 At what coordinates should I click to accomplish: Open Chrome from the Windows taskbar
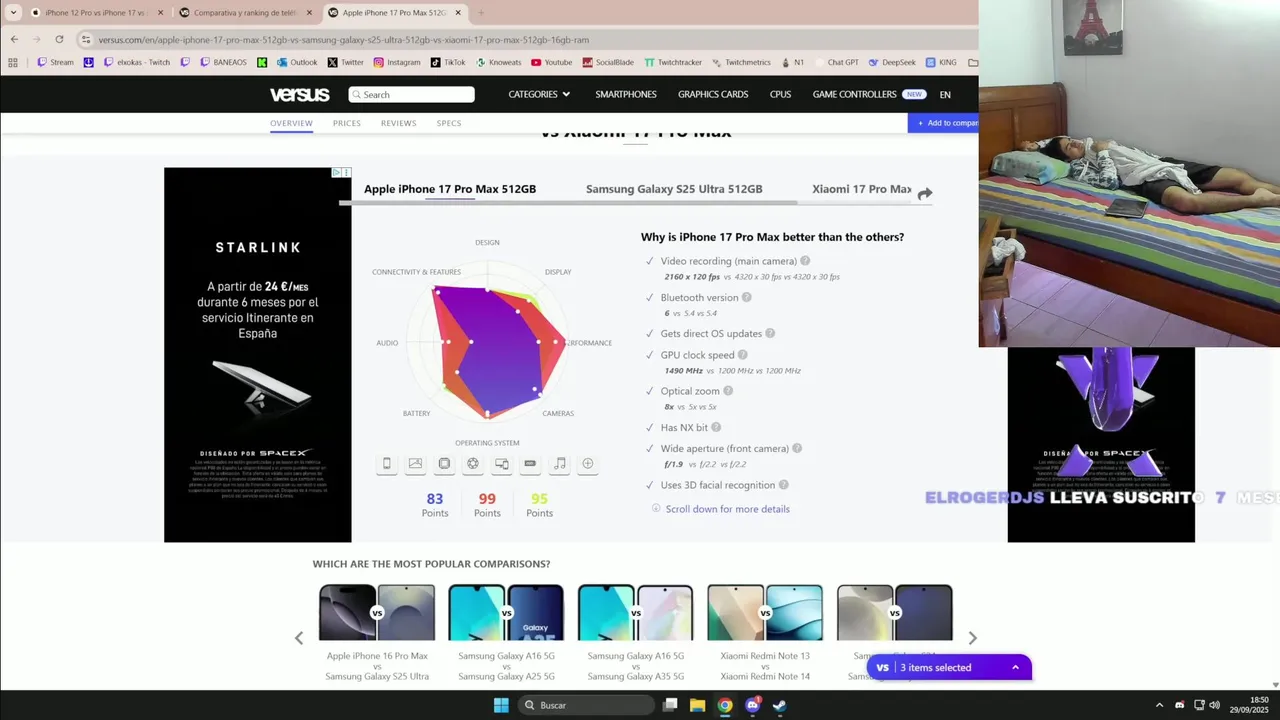(725, 705)
